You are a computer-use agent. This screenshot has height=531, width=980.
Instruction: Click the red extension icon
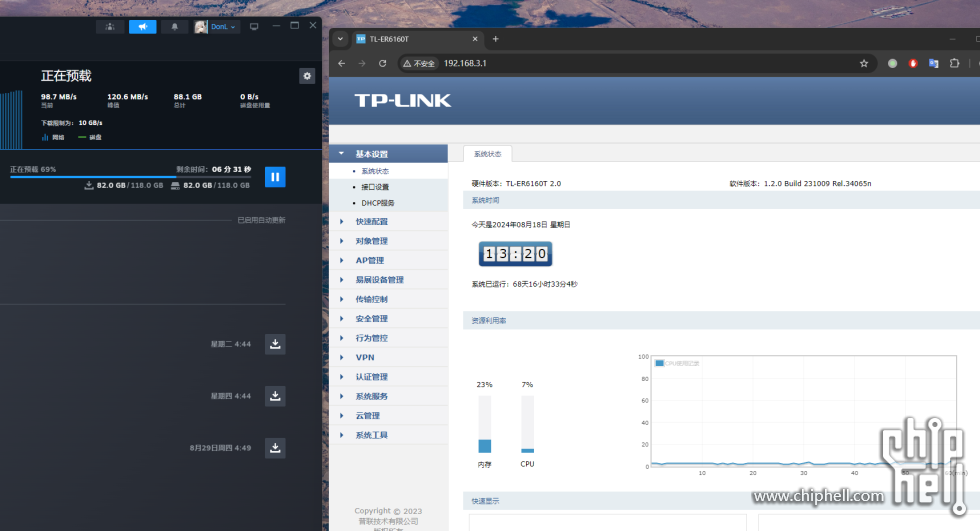pyautogui.click(x=913, y=63)
